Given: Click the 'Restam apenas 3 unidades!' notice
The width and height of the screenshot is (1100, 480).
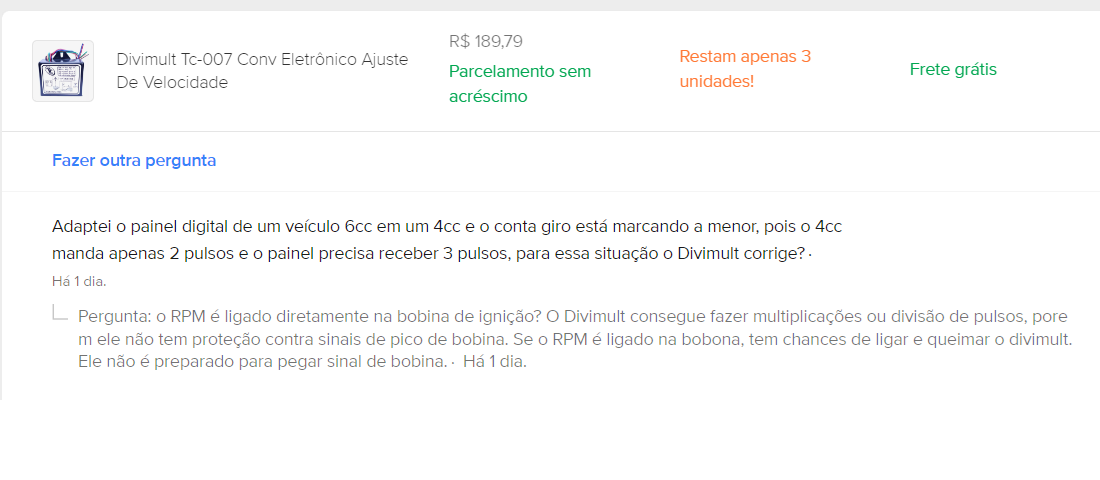Looking at the screenshot, I should tap(744, 57).
